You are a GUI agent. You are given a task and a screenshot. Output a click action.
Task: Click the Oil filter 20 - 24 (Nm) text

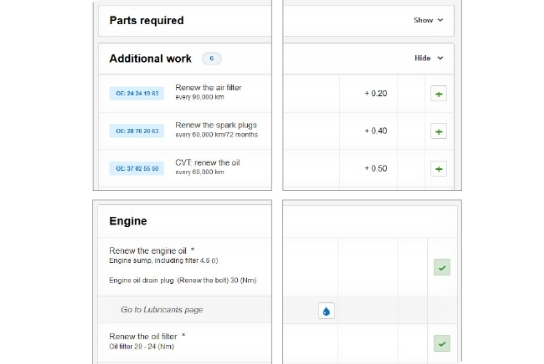pyautogui.click(x=142, y=346)
